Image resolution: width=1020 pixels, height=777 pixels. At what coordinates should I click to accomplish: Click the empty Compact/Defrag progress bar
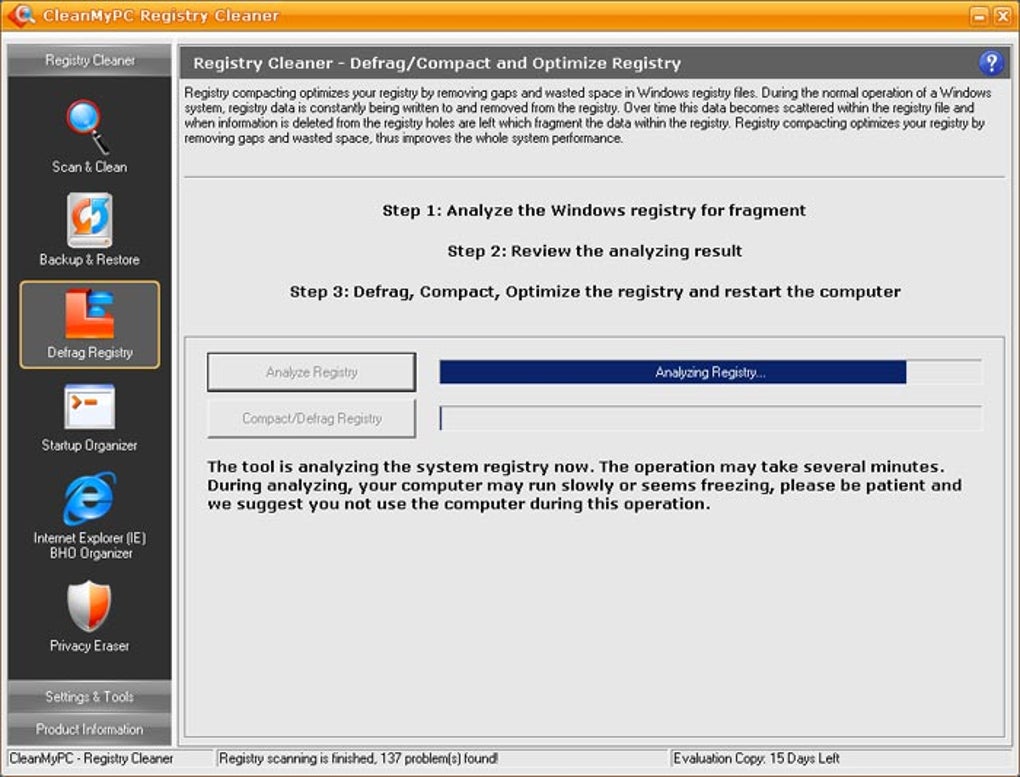(x=710, y=418)
